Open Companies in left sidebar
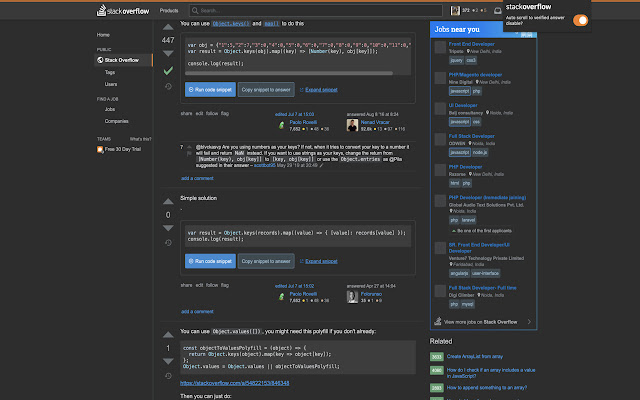Viewport: 640px width, 400px height. click(116, 121)
